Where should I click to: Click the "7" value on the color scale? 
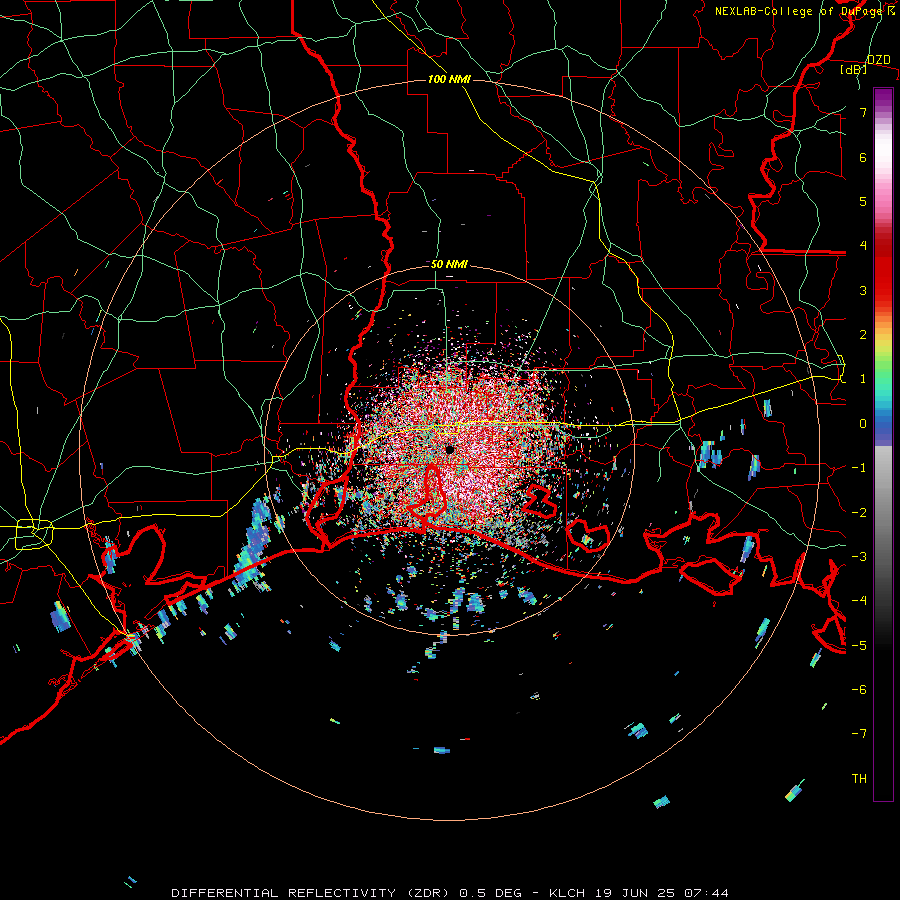pos(863,112)
